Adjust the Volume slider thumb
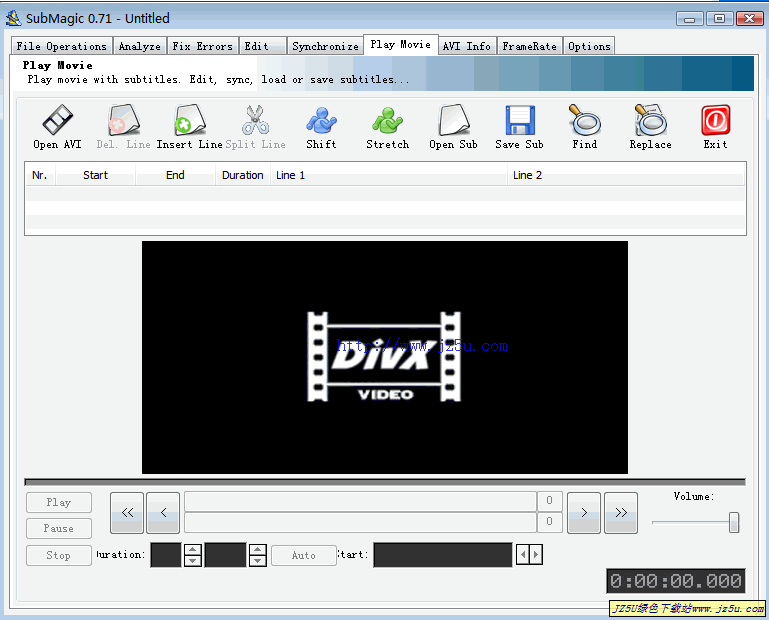769x620 pixels. 734,522
